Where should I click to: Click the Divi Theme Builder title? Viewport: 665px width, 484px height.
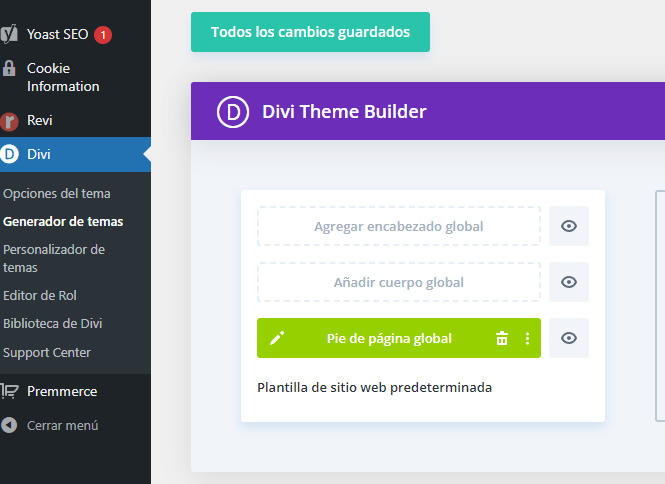click(344, 112)
